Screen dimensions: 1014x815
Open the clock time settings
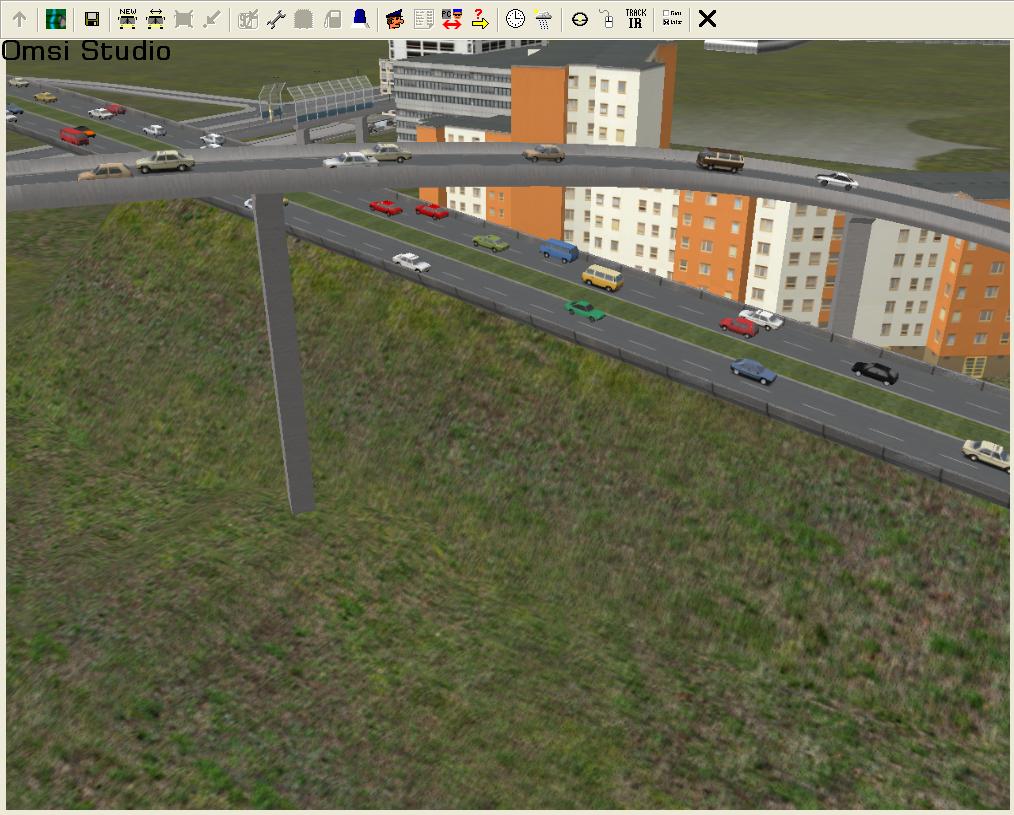pyautogui.click(x=515, y=19)
